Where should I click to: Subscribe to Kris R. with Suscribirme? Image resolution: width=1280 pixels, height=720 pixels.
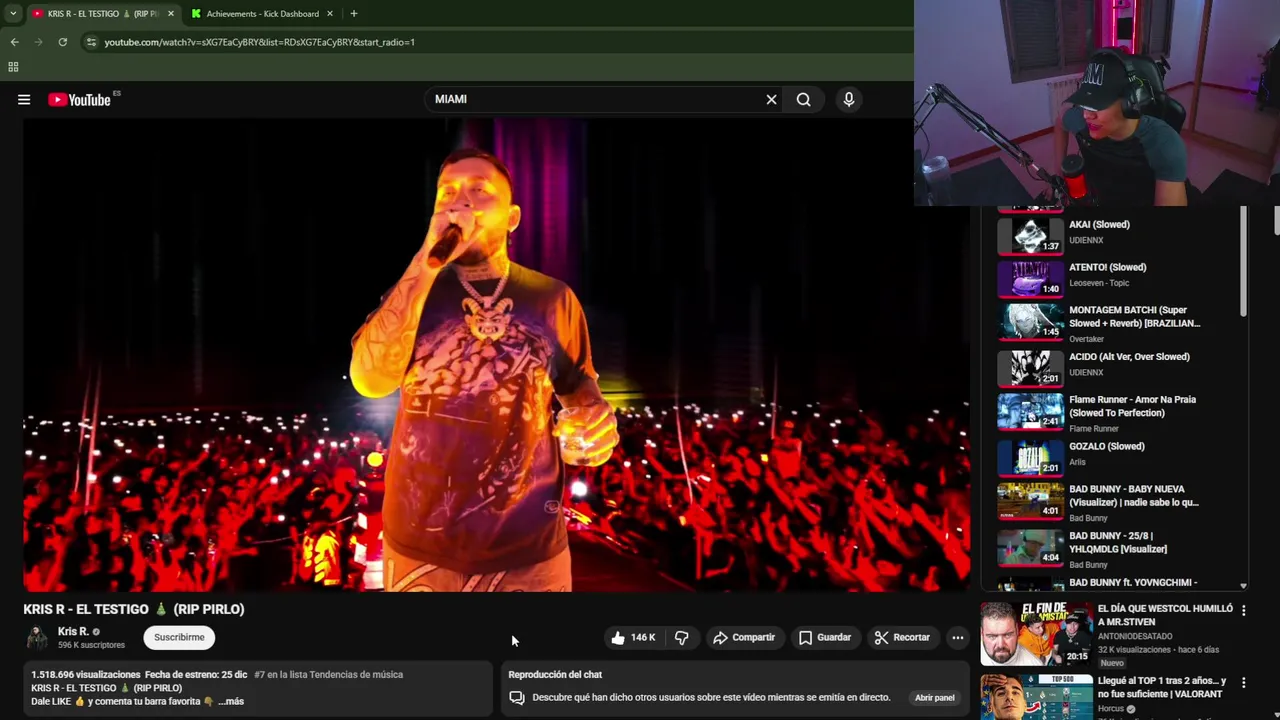pyautogui.click(x=179, y=637)
